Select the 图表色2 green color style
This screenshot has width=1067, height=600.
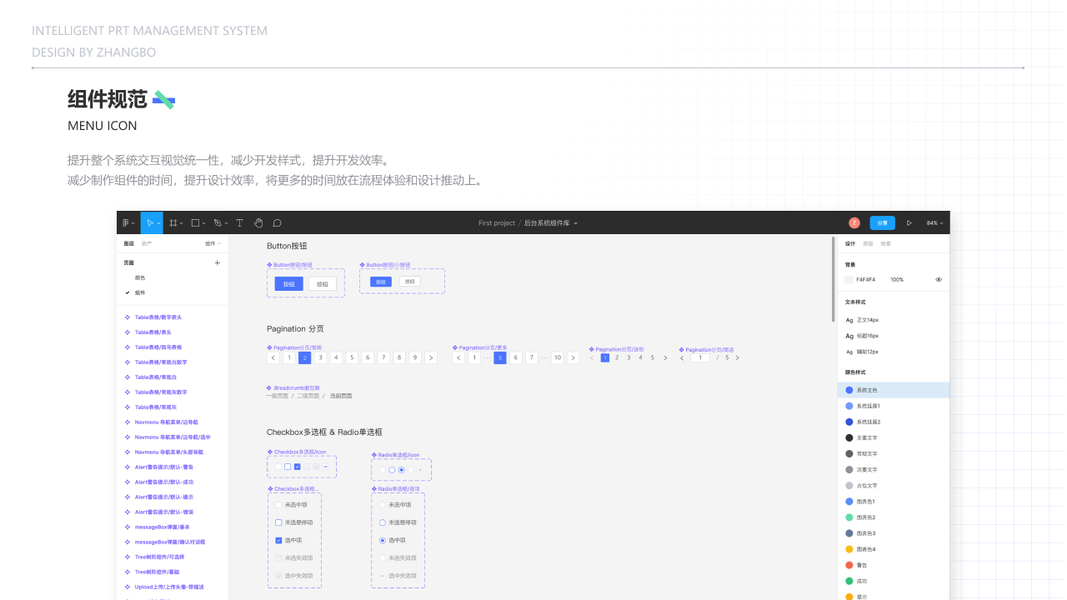(893, 517)
